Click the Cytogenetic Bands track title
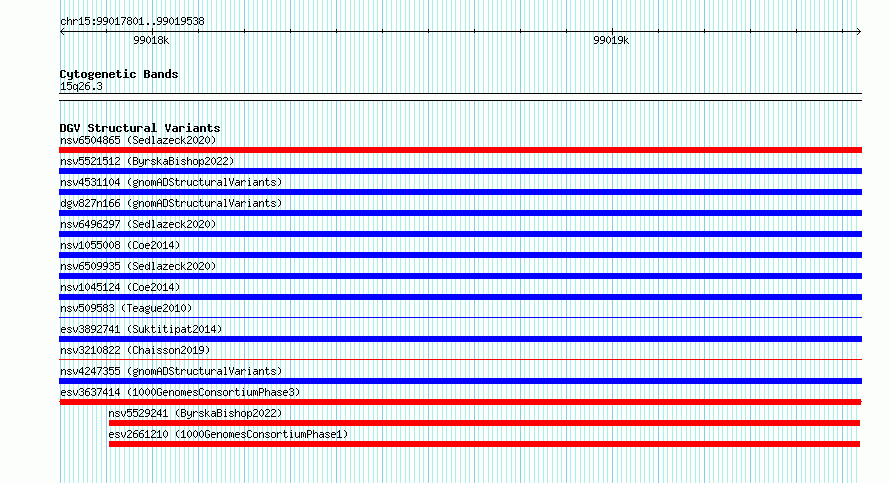The height and width of the screenshot is (483, 890). point(119,74)
